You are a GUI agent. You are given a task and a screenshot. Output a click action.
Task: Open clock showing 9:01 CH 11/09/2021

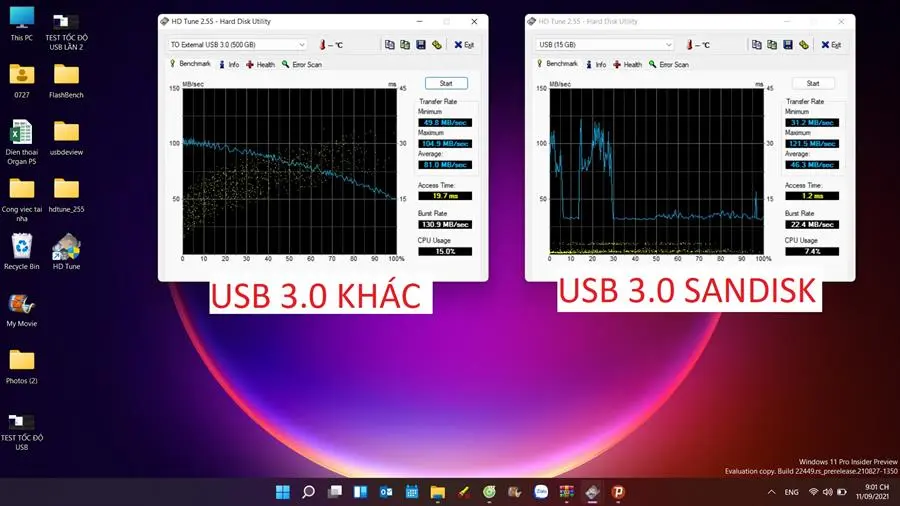coord(873,492)
